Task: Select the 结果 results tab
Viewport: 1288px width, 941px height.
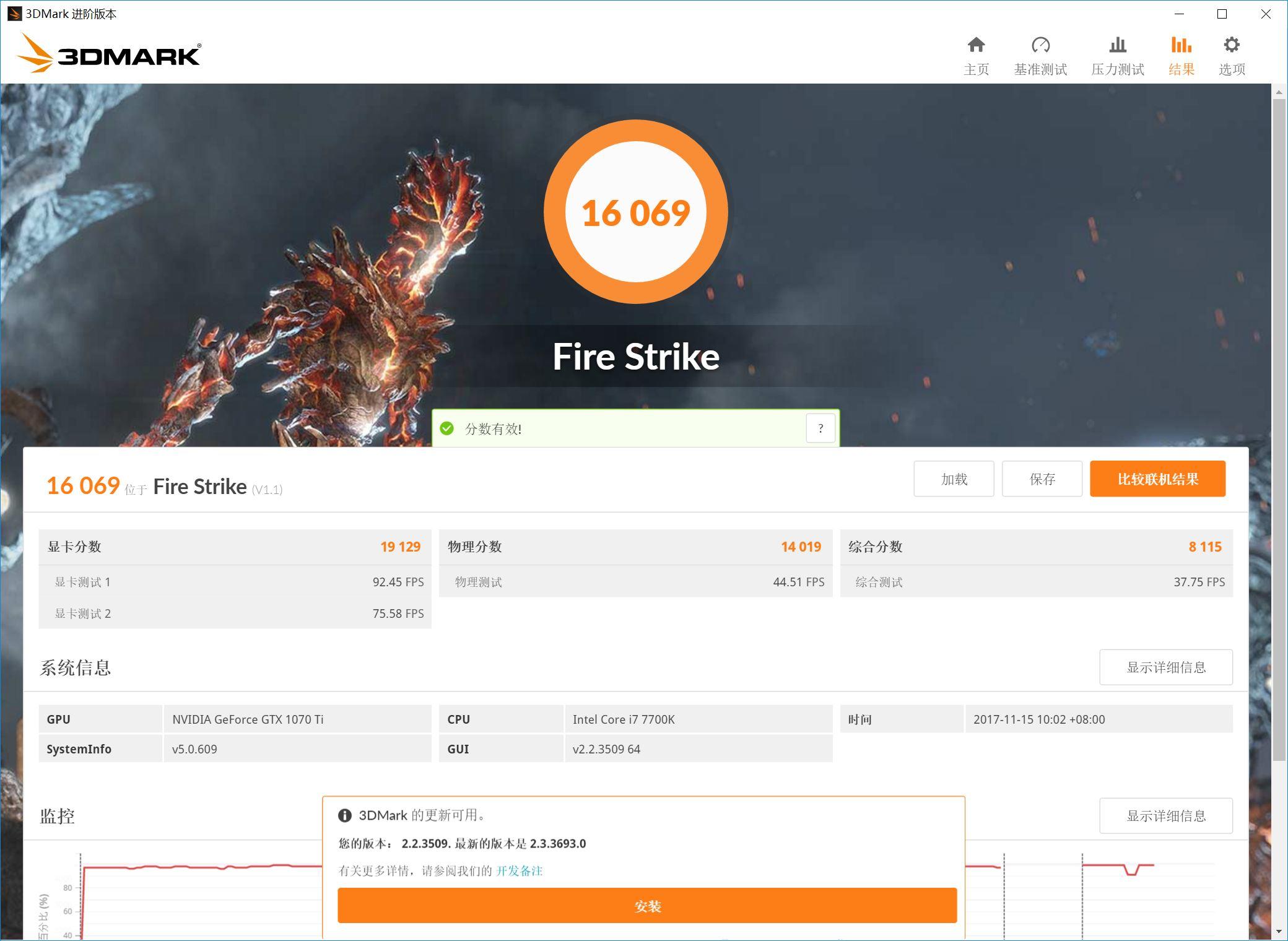Action: 1181,56
